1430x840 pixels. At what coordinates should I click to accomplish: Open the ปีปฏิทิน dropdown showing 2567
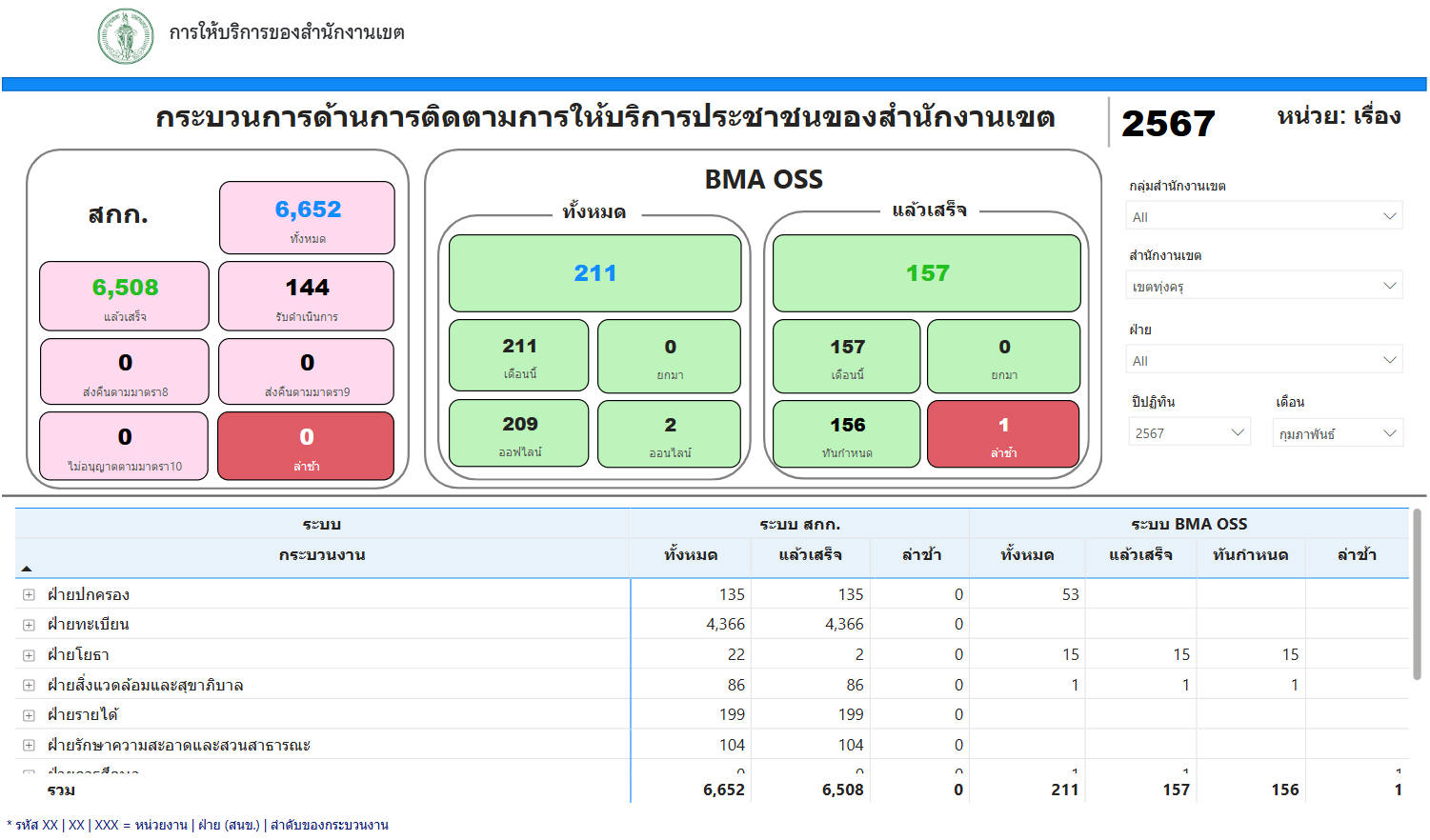pyautogui.click(x=1188, y=433)
